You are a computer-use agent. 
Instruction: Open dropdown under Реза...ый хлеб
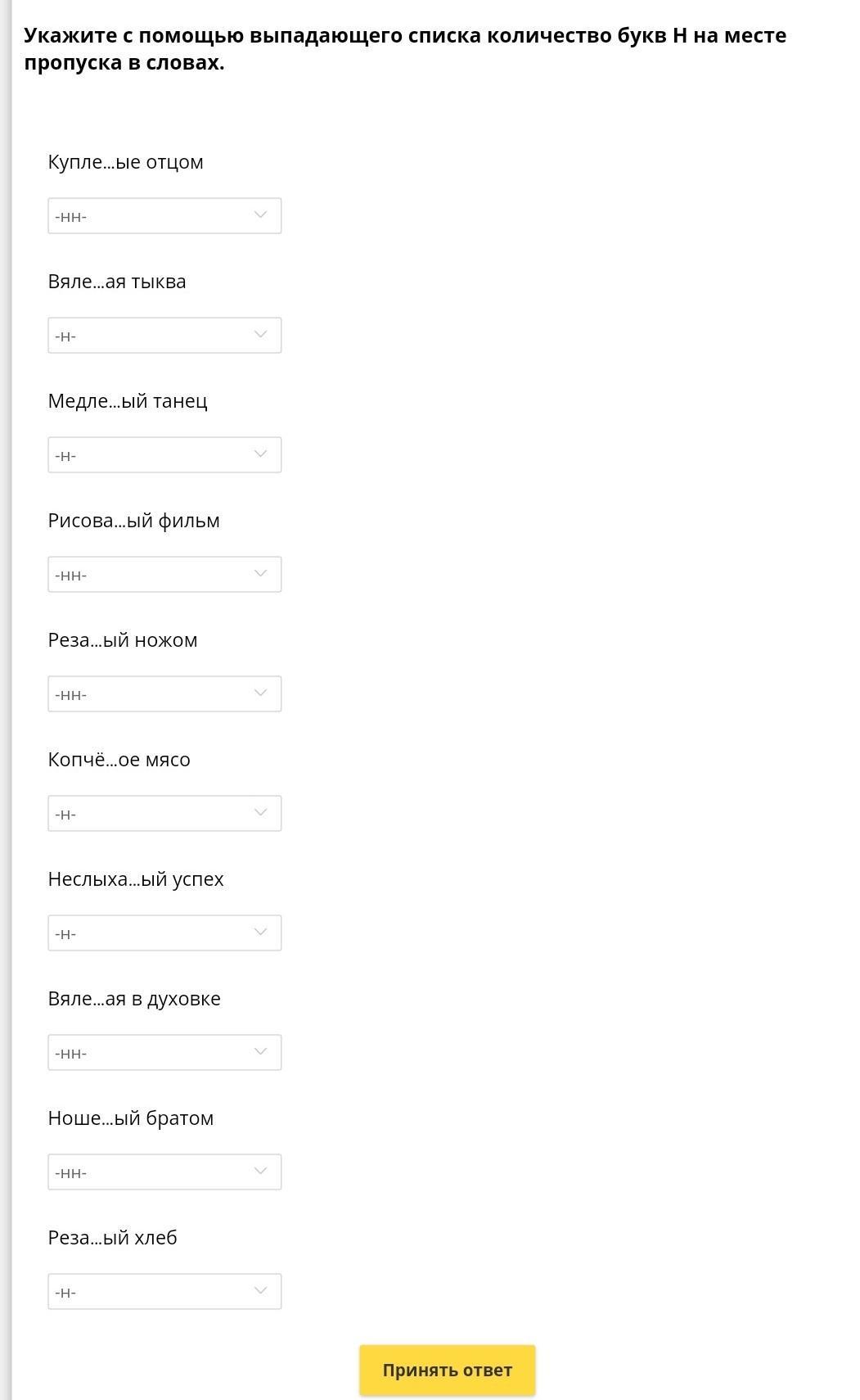point(164,1292)
